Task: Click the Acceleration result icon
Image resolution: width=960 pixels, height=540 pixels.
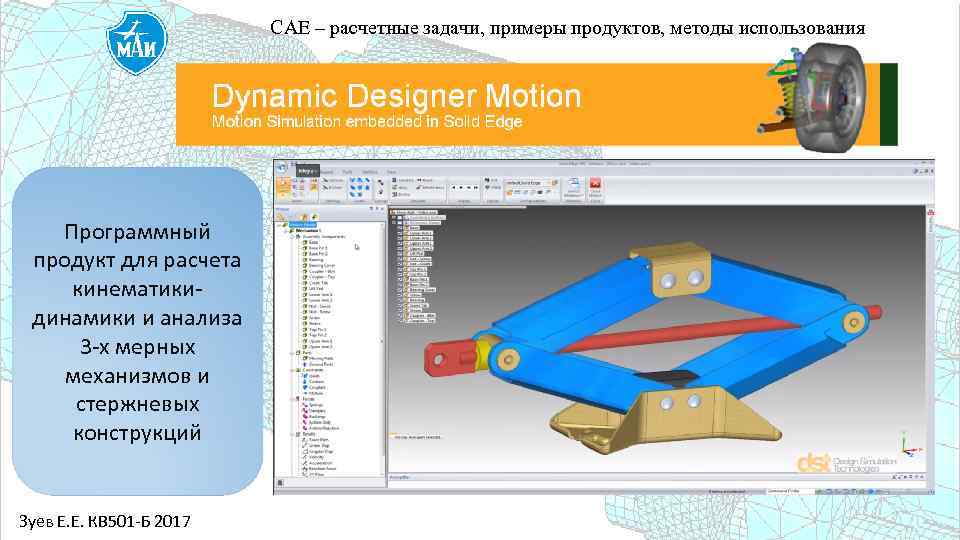Action: coord(305,463)
